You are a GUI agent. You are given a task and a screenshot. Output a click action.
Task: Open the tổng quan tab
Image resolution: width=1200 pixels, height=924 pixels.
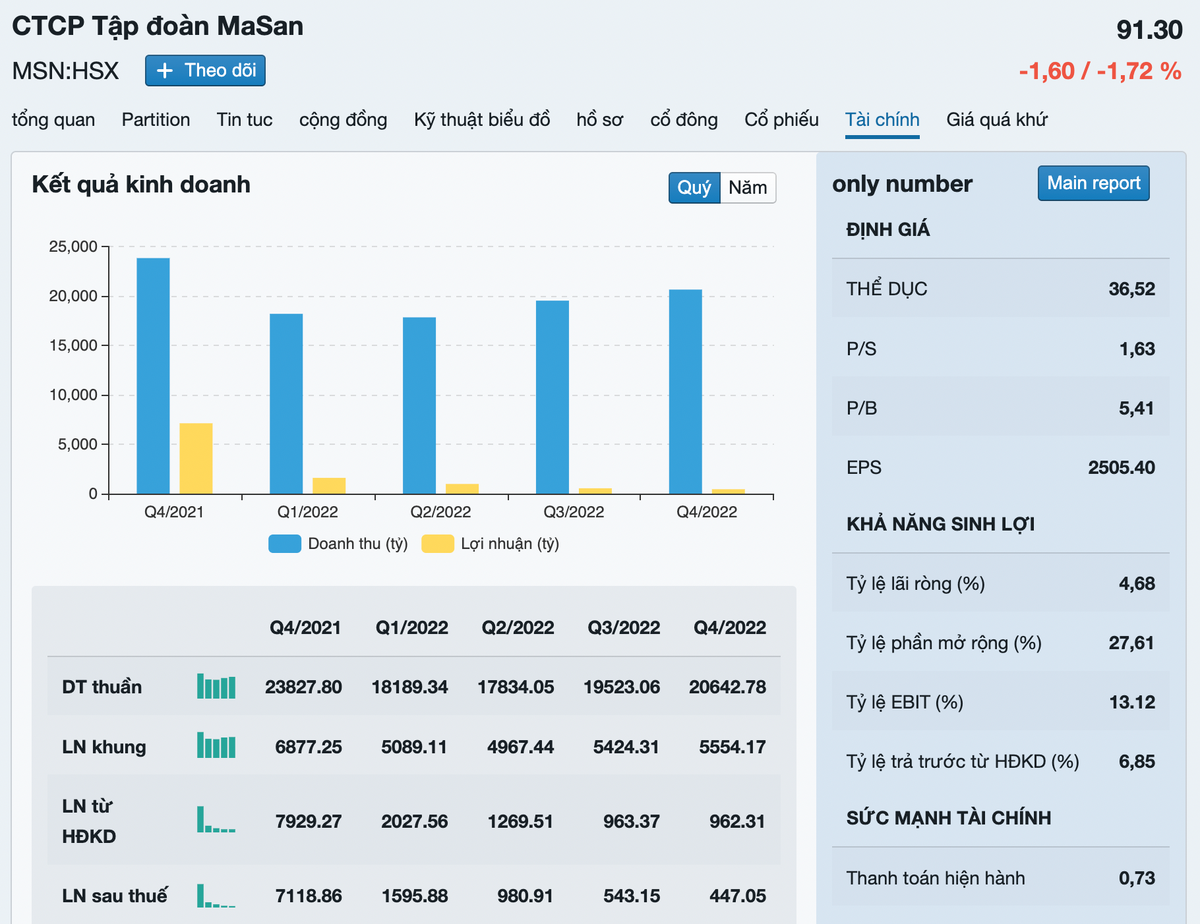tap(54, 120)
